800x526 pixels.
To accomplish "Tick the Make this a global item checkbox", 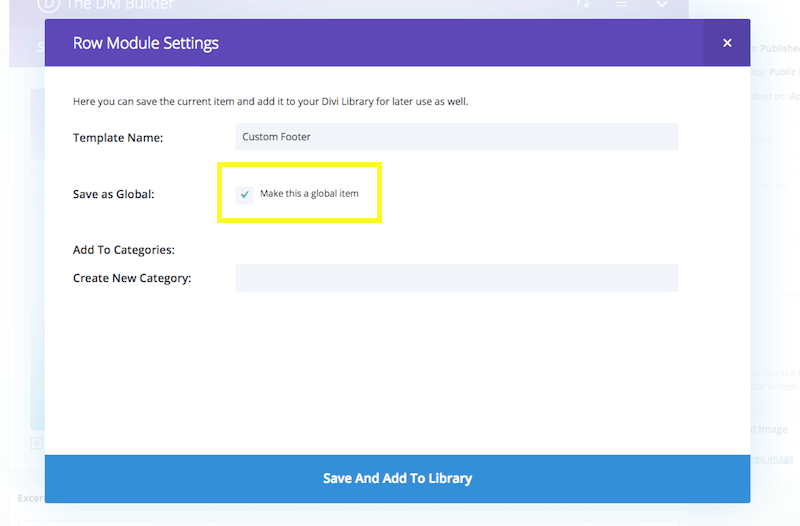I will tap(245, 194).
